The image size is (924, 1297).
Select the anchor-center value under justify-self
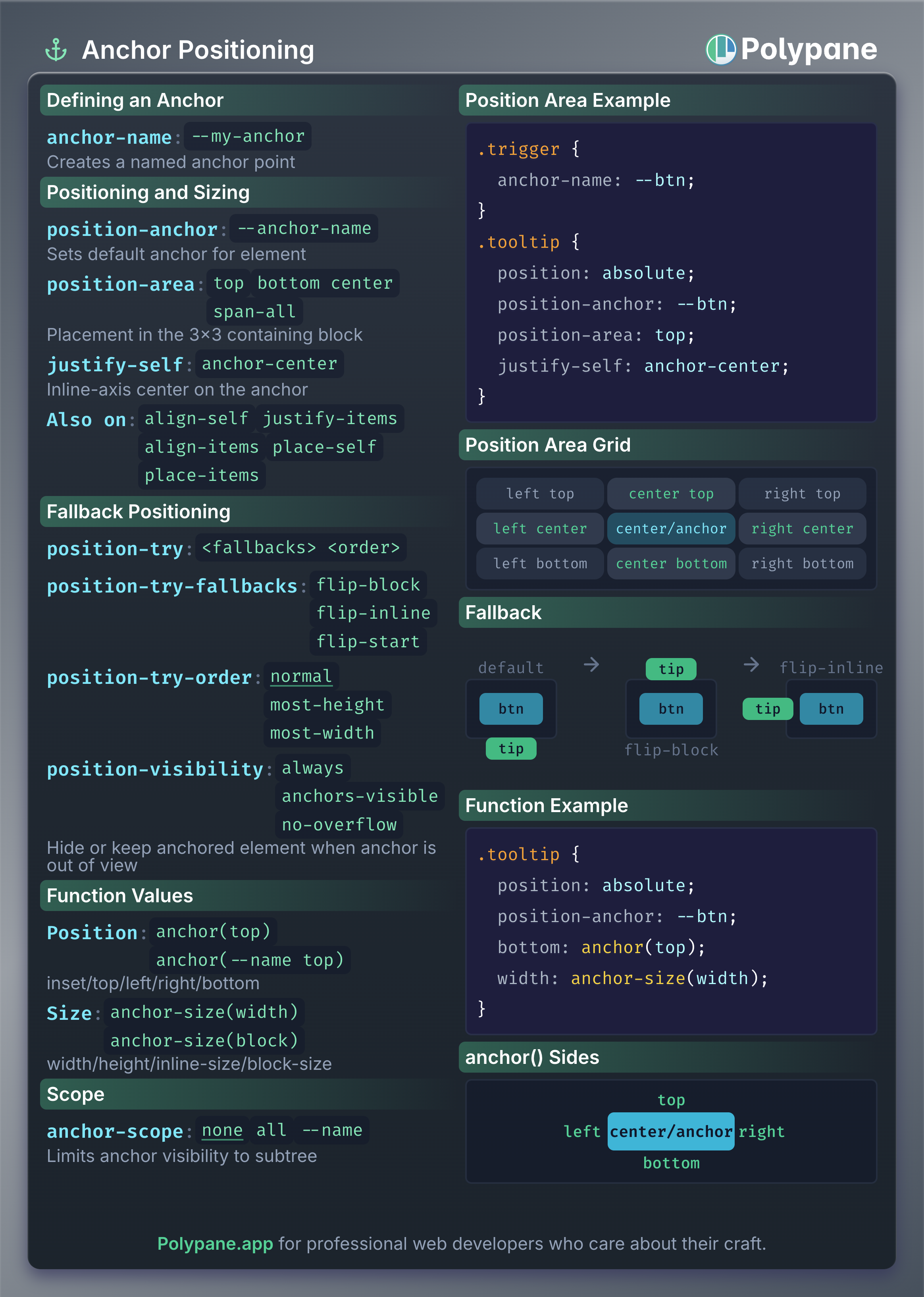[x=269, y=364]
